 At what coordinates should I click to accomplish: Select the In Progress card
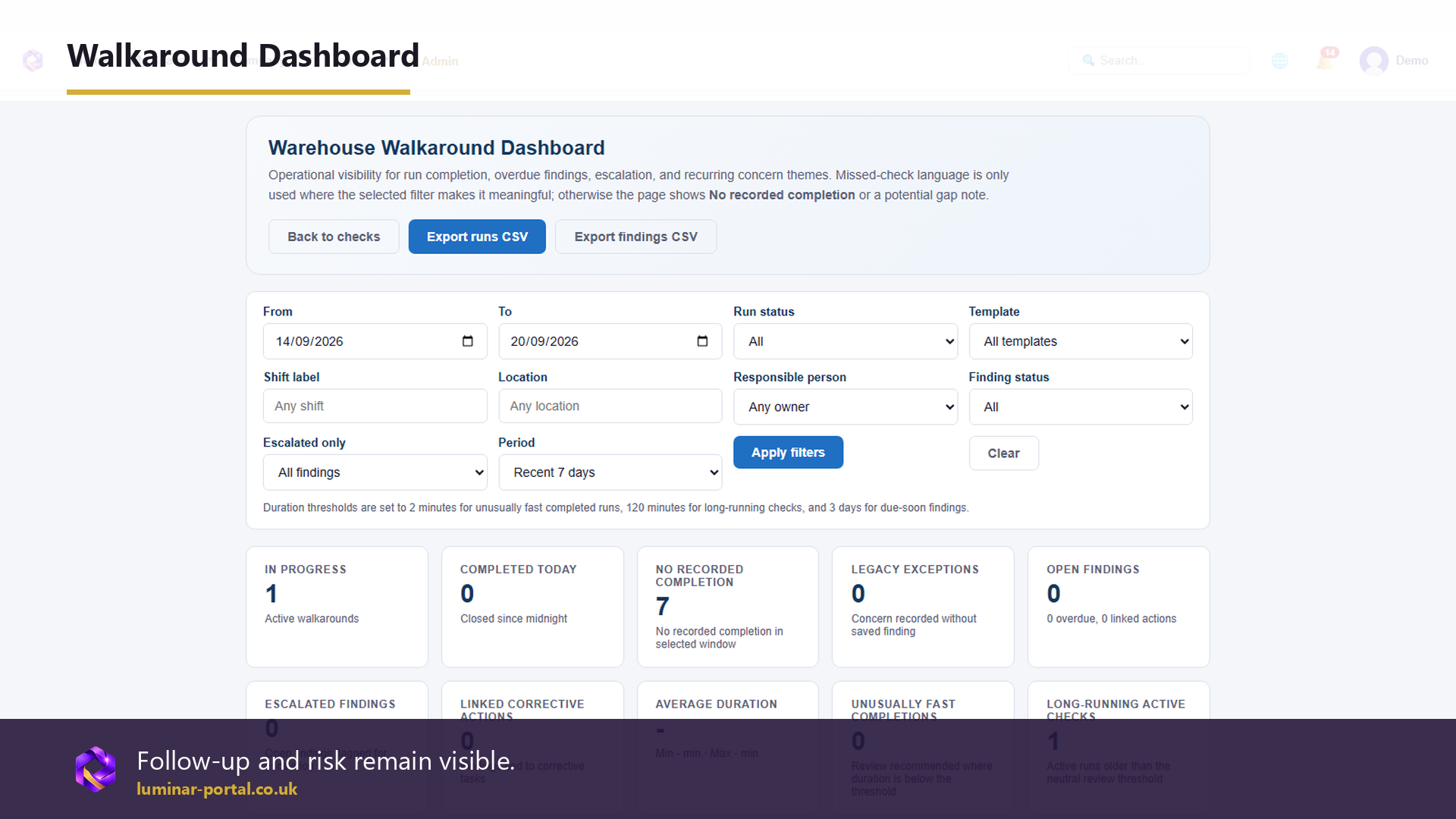point(337,607)
